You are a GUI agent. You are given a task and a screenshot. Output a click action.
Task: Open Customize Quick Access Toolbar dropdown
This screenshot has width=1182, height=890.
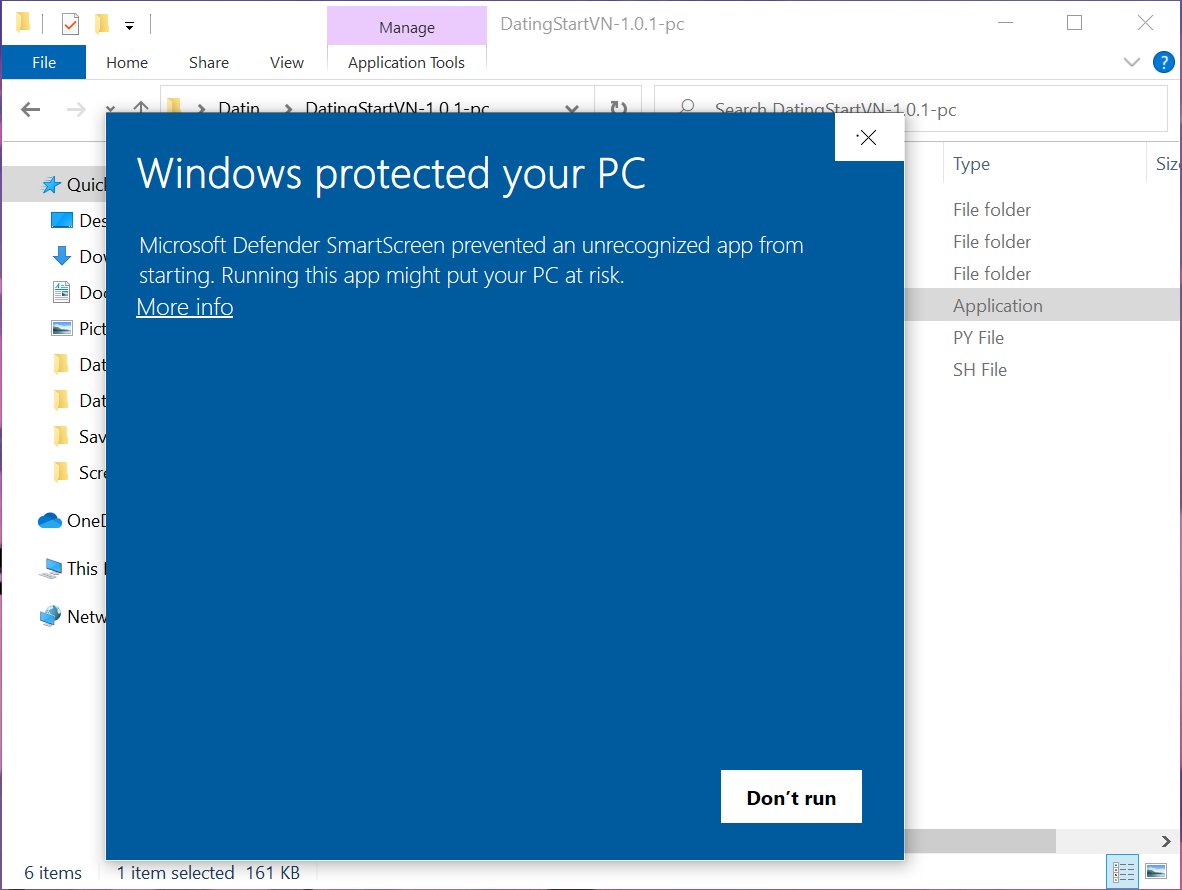tap(130, 26)
